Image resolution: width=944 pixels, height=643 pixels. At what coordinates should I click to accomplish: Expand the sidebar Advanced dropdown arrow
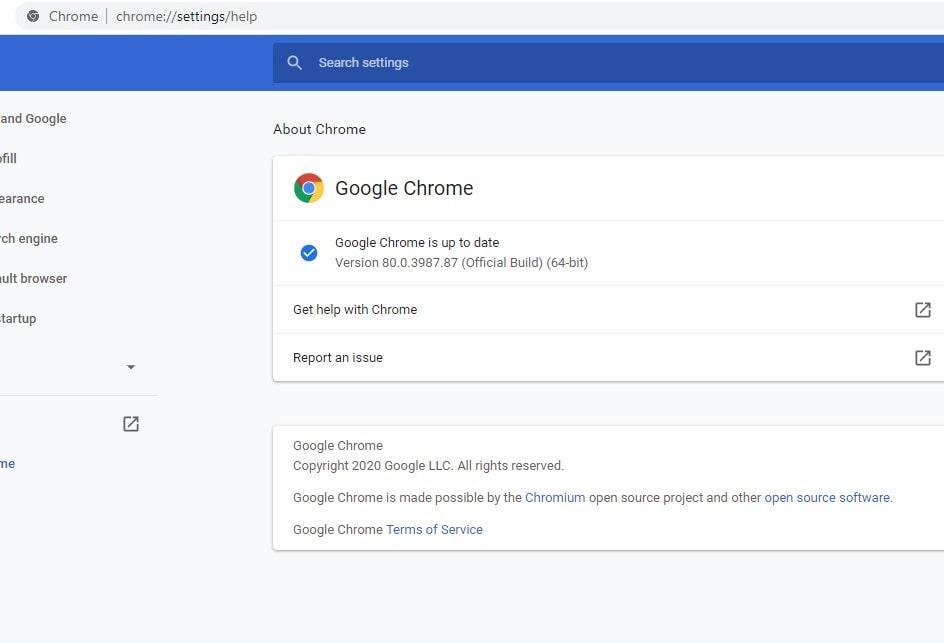click(x=131, y=367)
